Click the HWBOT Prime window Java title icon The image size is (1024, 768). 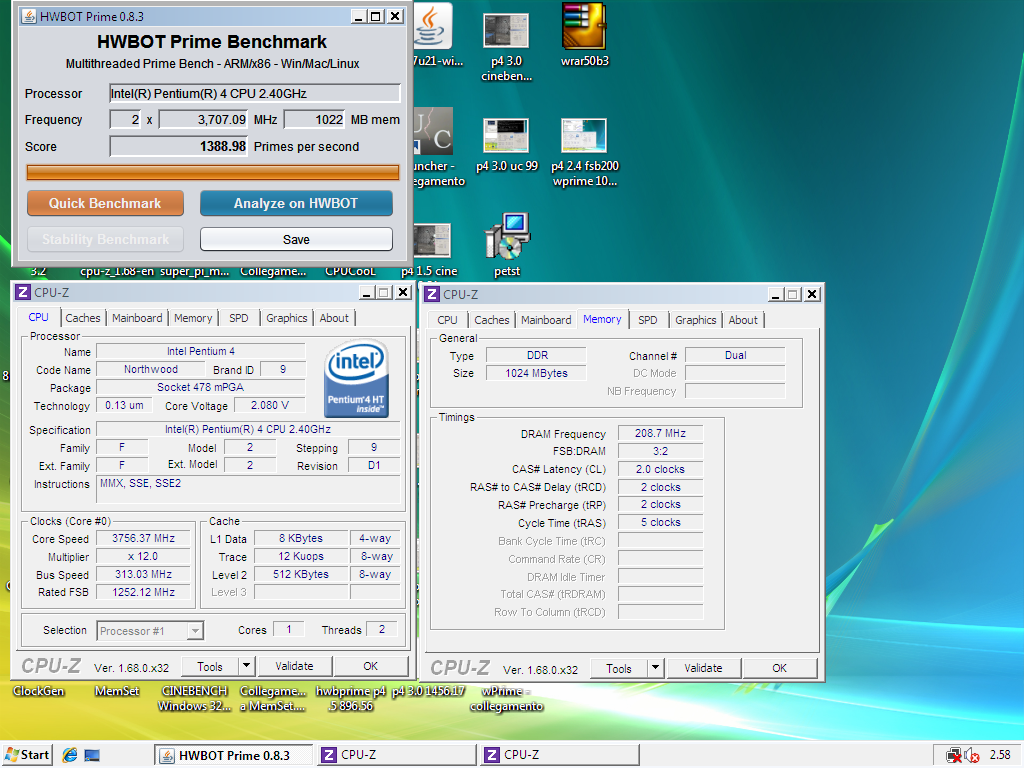pos(29,16)
